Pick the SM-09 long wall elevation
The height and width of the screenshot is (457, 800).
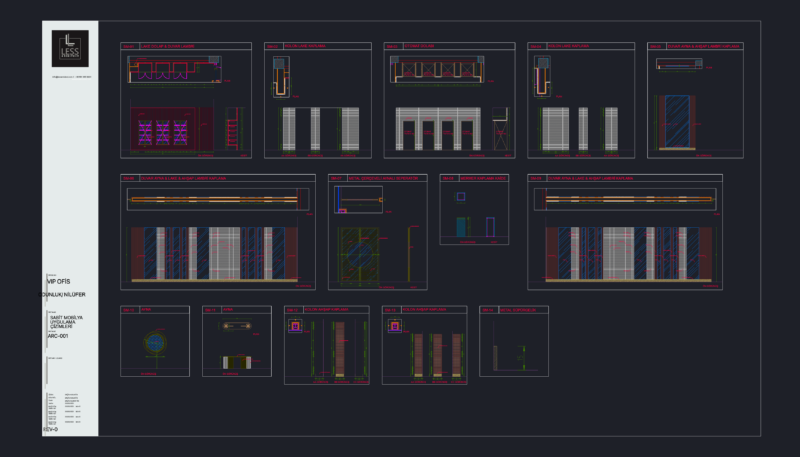click(x=629, y=254)
